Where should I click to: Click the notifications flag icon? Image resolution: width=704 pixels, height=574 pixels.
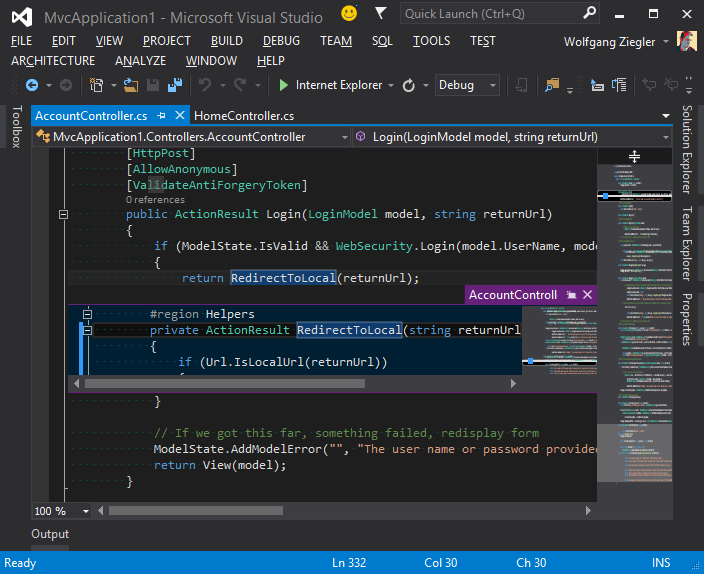click(381, 13)
